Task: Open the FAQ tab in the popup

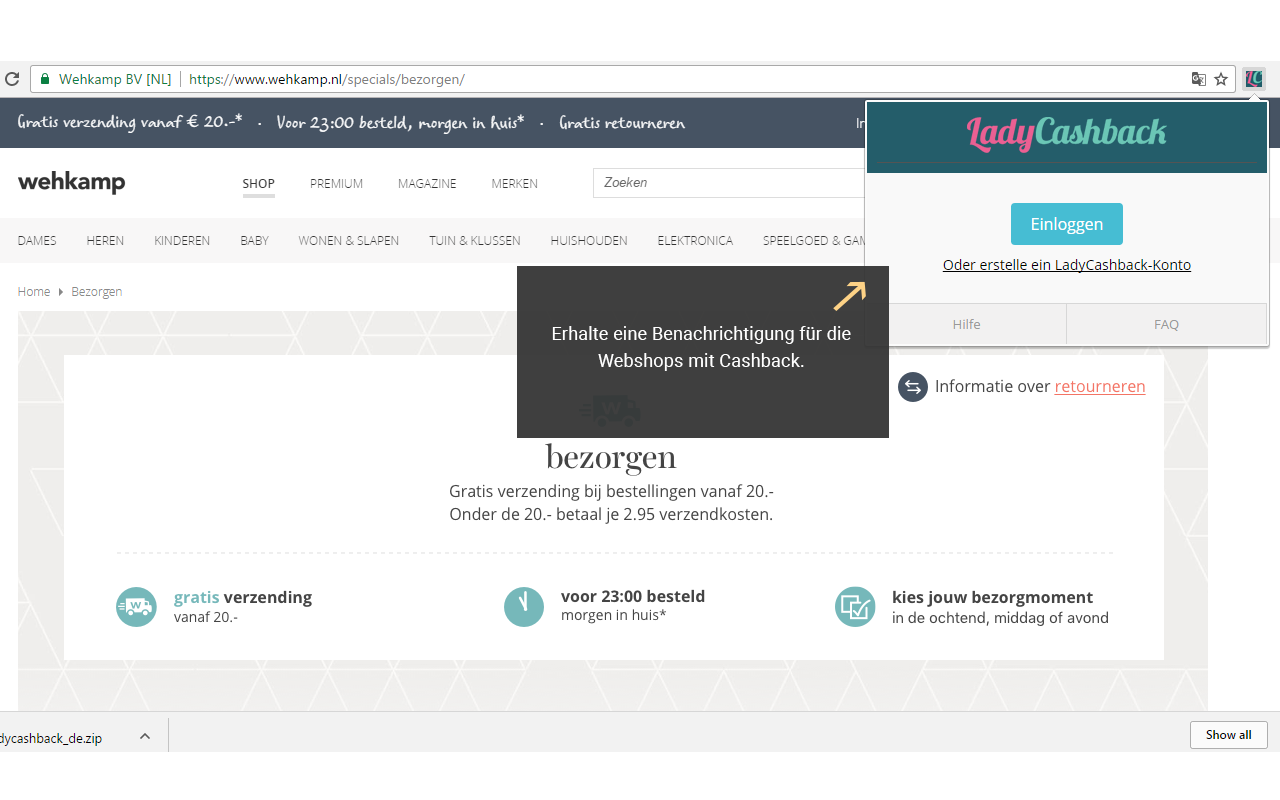Action: click(1167, 324)
